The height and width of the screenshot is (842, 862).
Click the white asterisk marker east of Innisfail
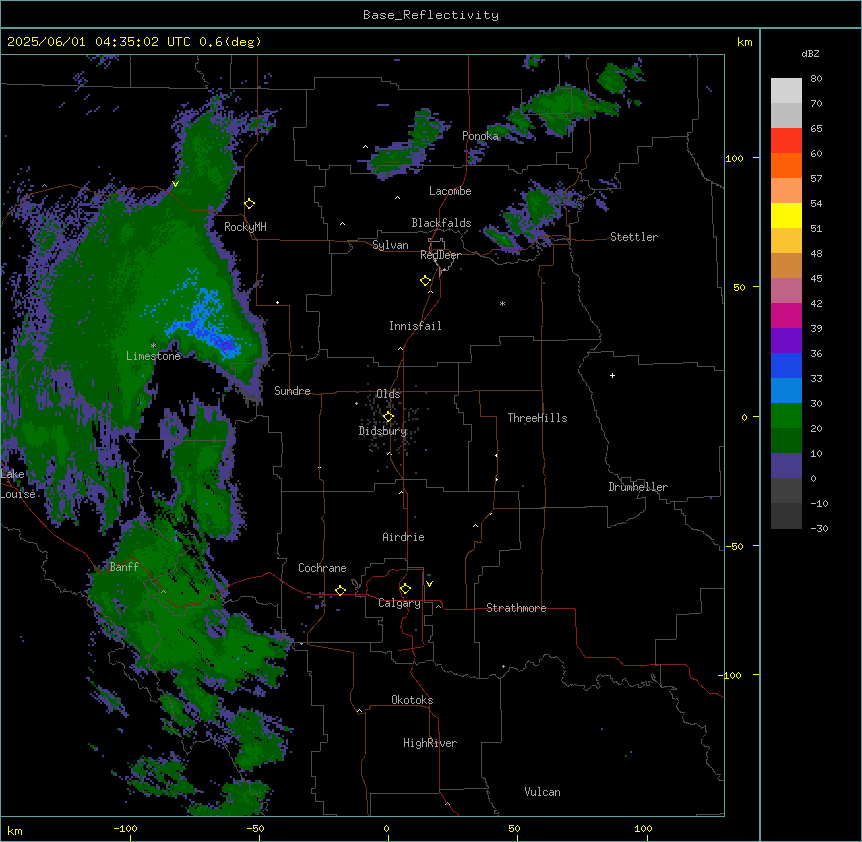(502, 304)
